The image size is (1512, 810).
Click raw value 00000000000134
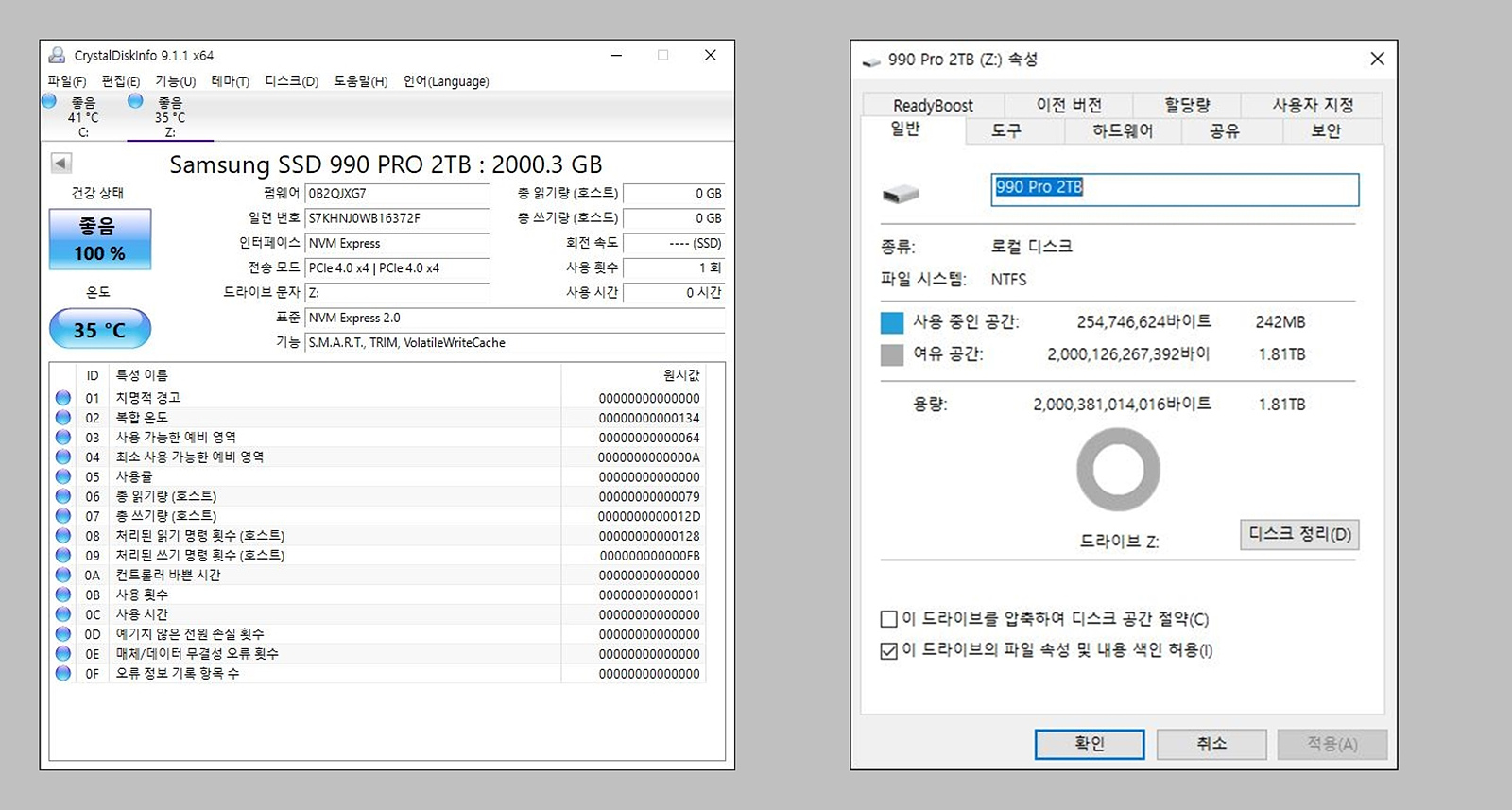coord(649,418)
